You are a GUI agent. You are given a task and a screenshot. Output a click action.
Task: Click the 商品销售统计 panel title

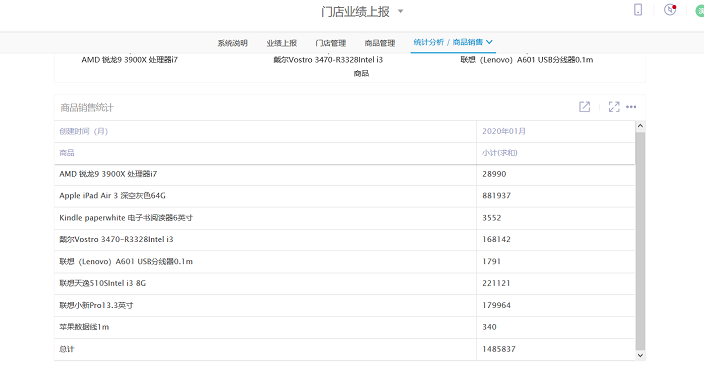[87, 108]
